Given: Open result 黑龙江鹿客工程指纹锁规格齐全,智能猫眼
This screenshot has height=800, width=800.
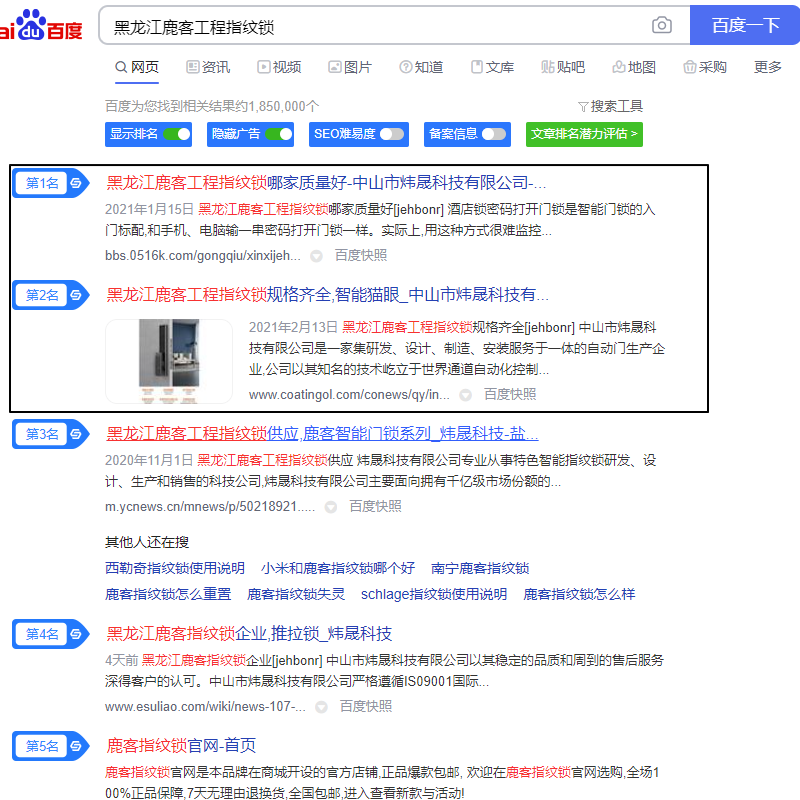Looking at the screenshot, I should [328, 295].
